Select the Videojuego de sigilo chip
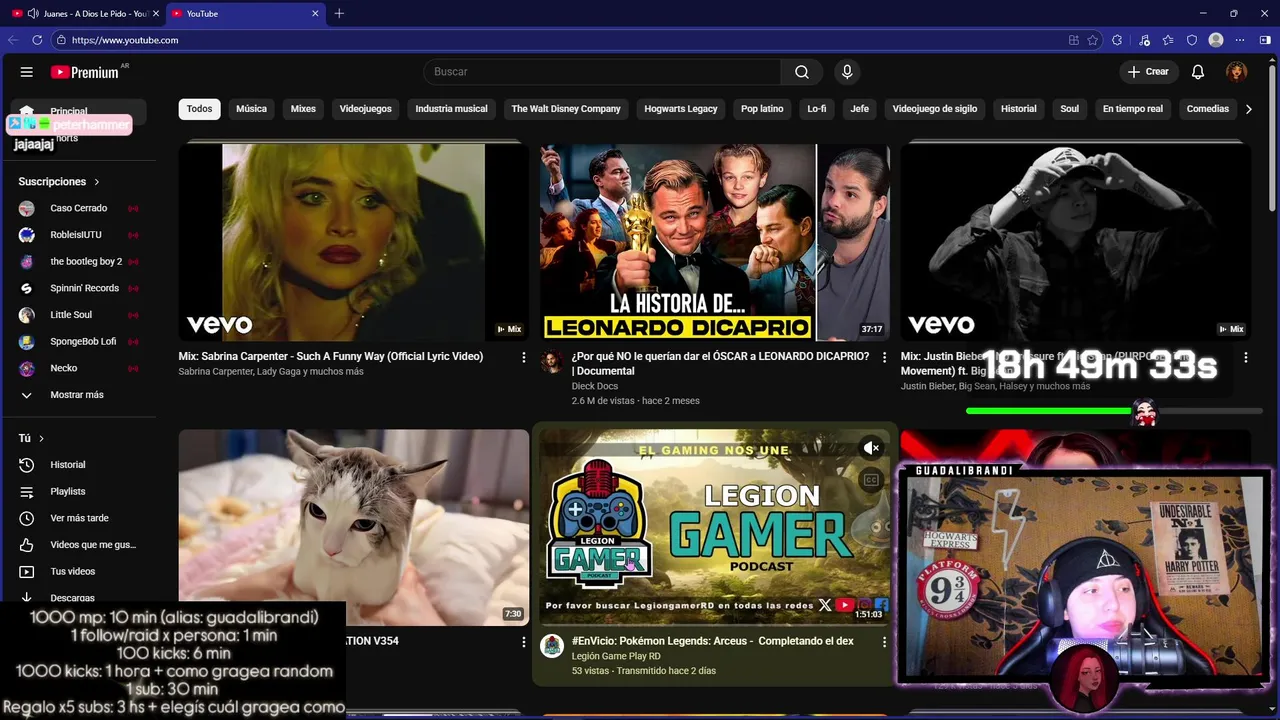 coord(935,109)
